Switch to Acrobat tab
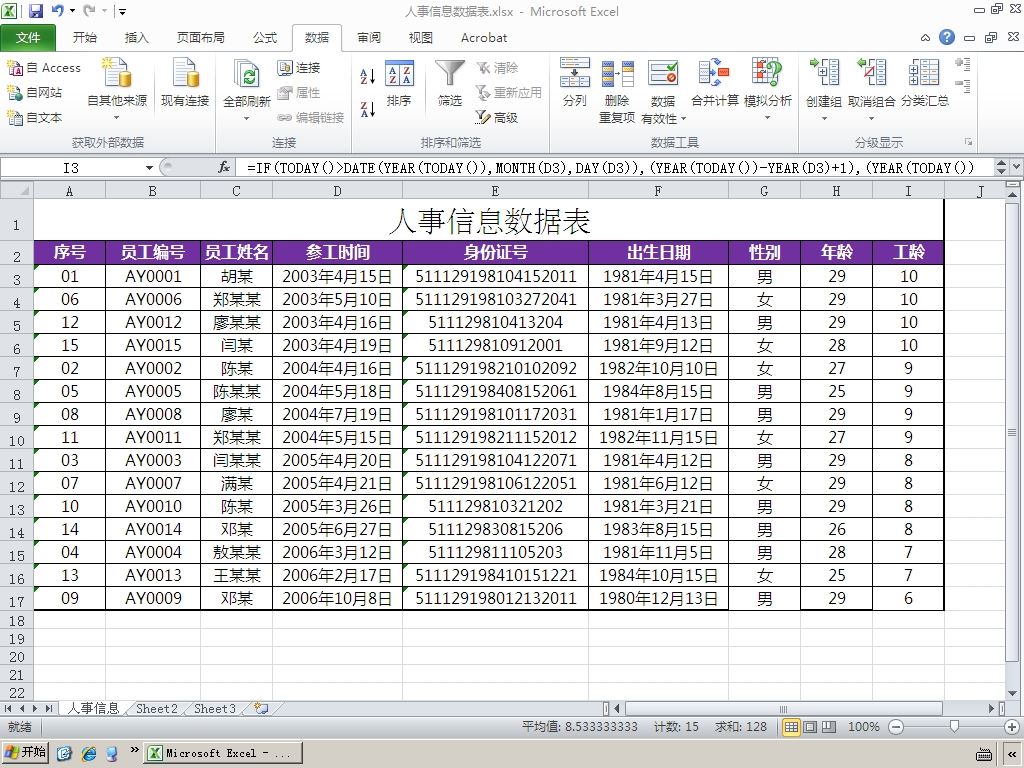 click(x=484, y=37)
